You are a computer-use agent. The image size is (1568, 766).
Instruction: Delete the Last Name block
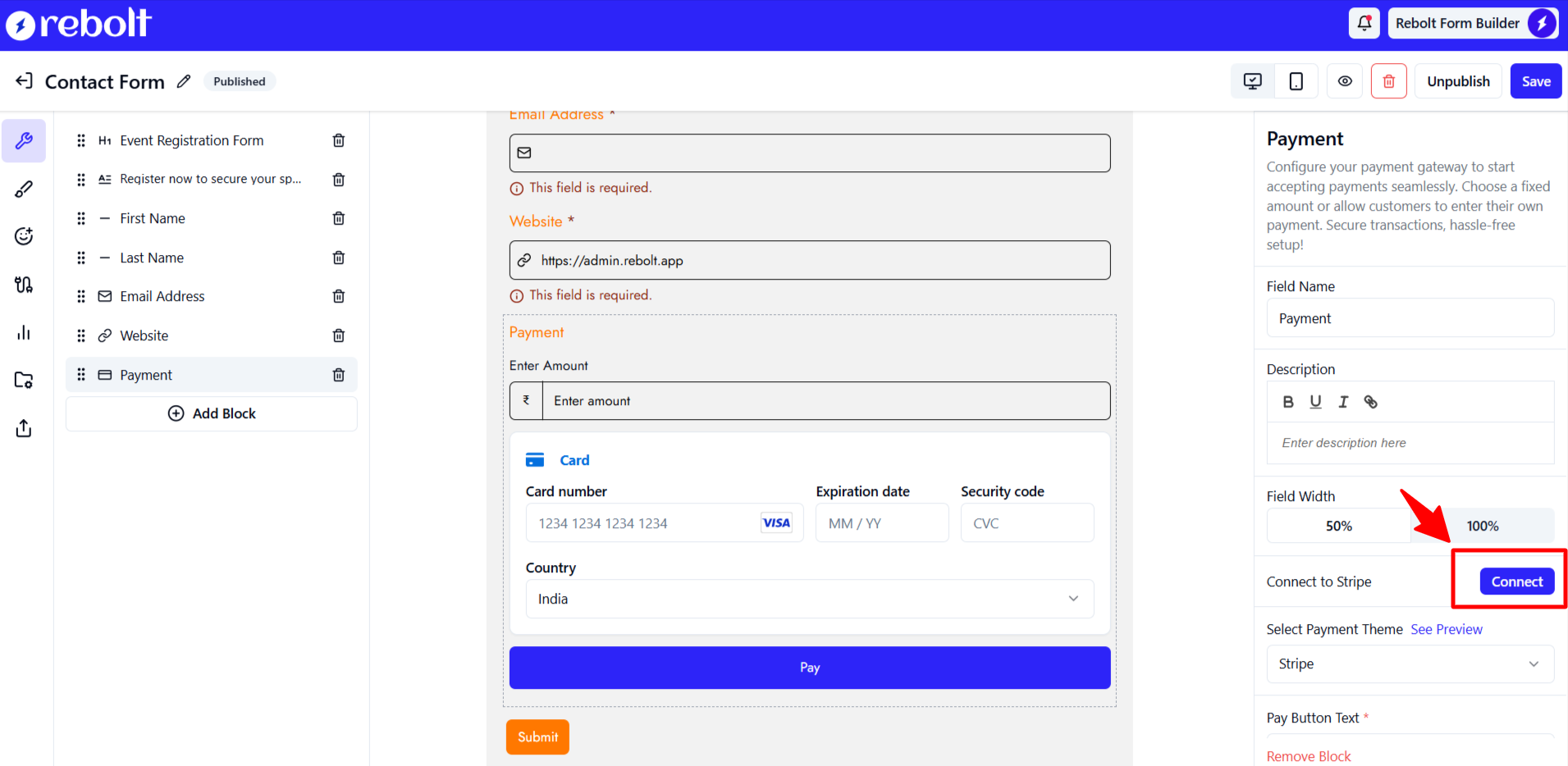pyautogui.click(x=338, y=258)
